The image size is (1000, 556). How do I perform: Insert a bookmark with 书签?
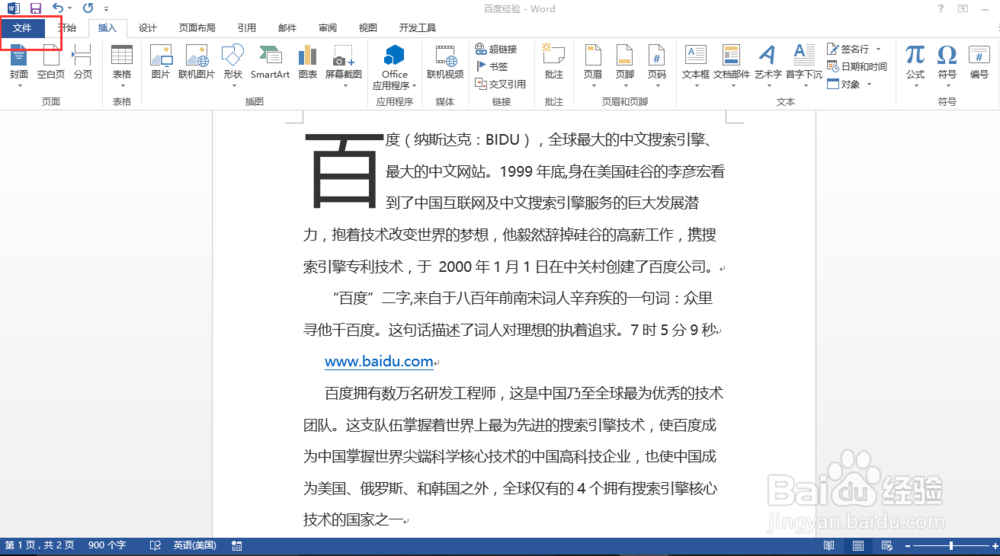tap(492, 66)
